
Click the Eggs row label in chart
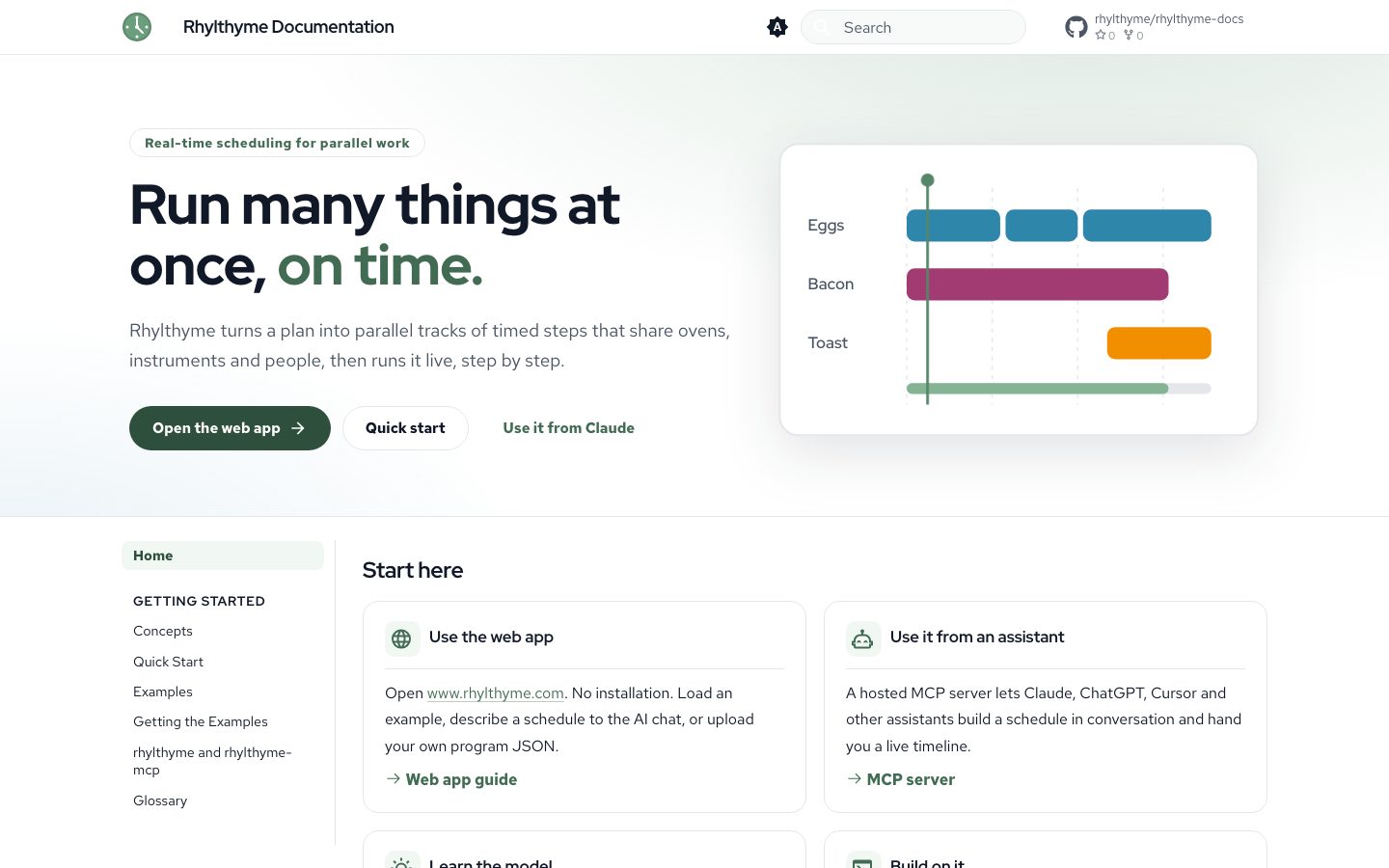pos(826,226)
